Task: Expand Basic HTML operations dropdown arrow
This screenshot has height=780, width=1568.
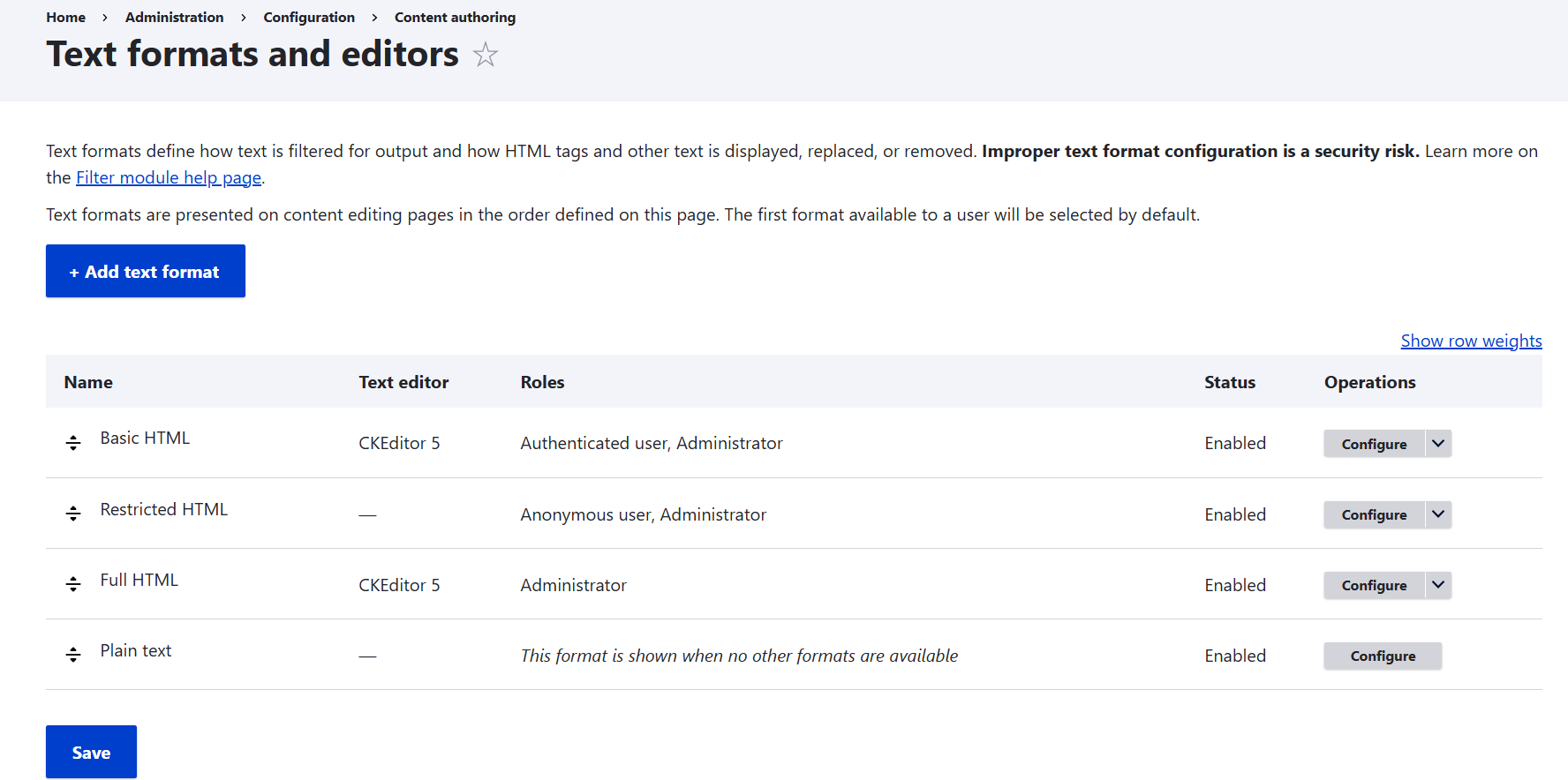Action: (x=1438, y=443)
